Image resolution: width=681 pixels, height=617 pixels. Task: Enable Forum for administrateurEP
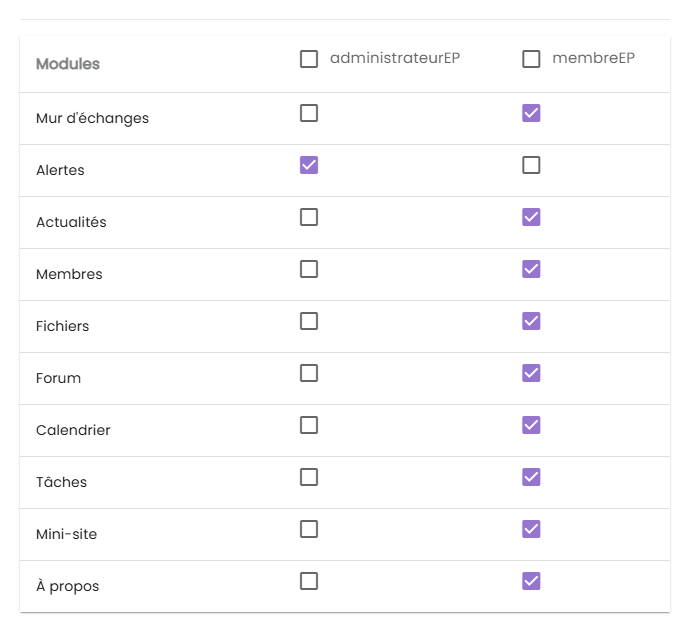pos(309,373)
